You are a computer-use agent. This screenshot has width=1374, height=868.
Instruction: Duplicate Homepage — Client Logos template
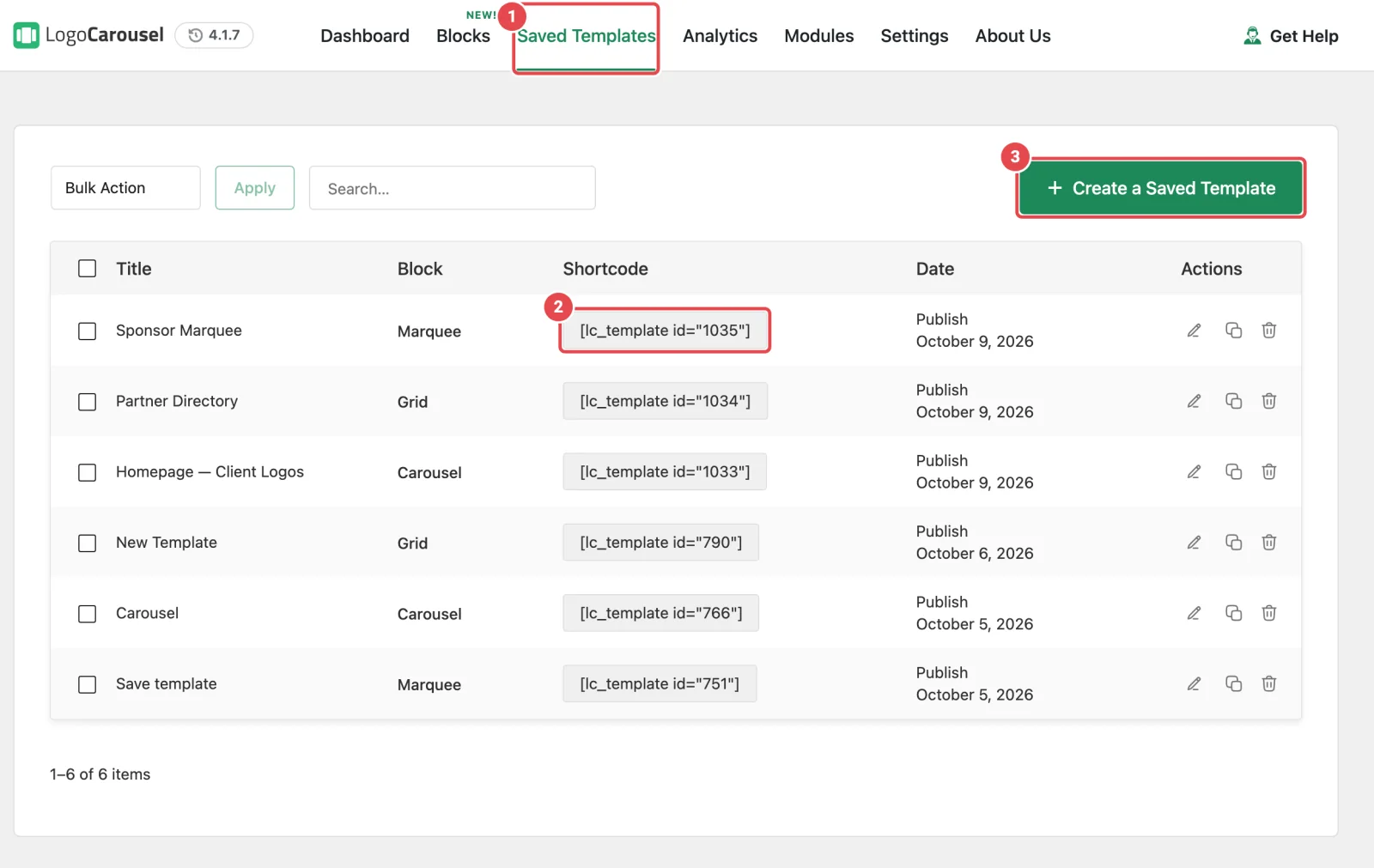point(1233,471)
